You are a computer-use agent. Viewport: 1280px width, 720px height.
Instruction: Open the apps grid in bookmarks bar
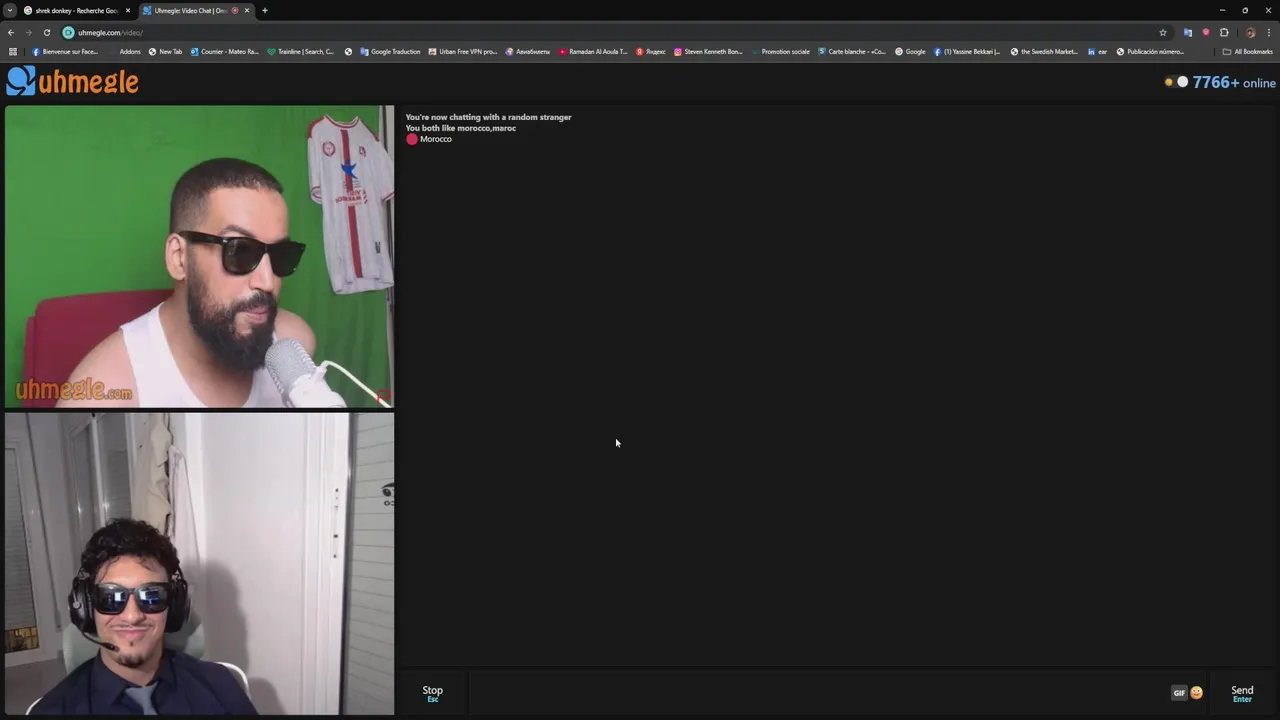13,51
